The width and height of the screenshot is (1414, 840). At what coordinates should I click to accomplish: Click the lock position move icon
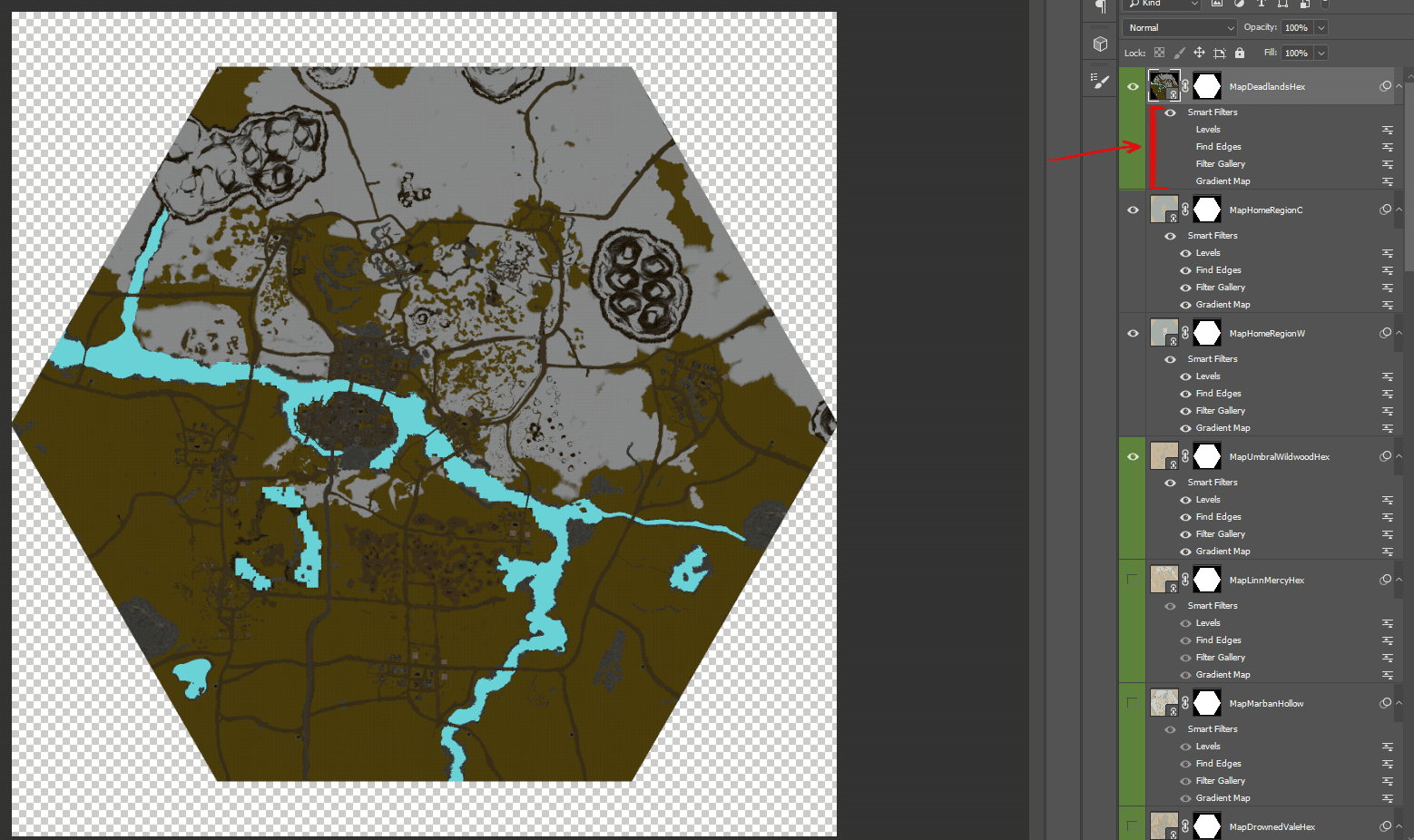[1199, 53]
